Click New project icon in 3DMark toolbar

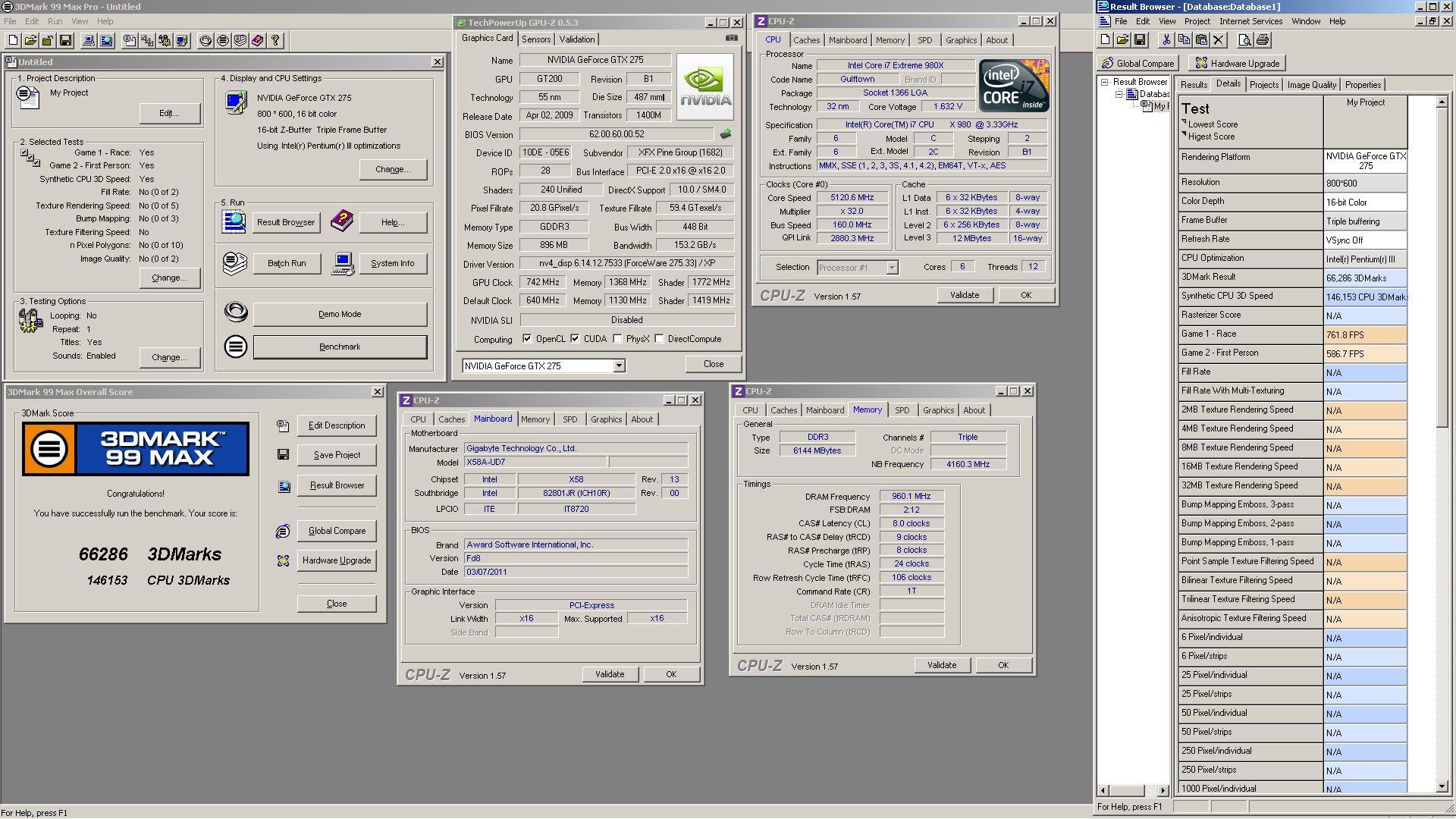14,41
